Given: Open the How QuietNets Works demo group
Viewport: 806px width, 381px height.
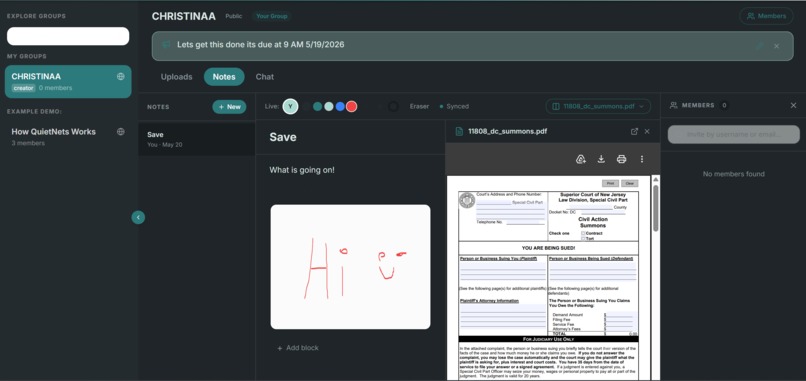Looking at the screenshot, I should (68, 136).
